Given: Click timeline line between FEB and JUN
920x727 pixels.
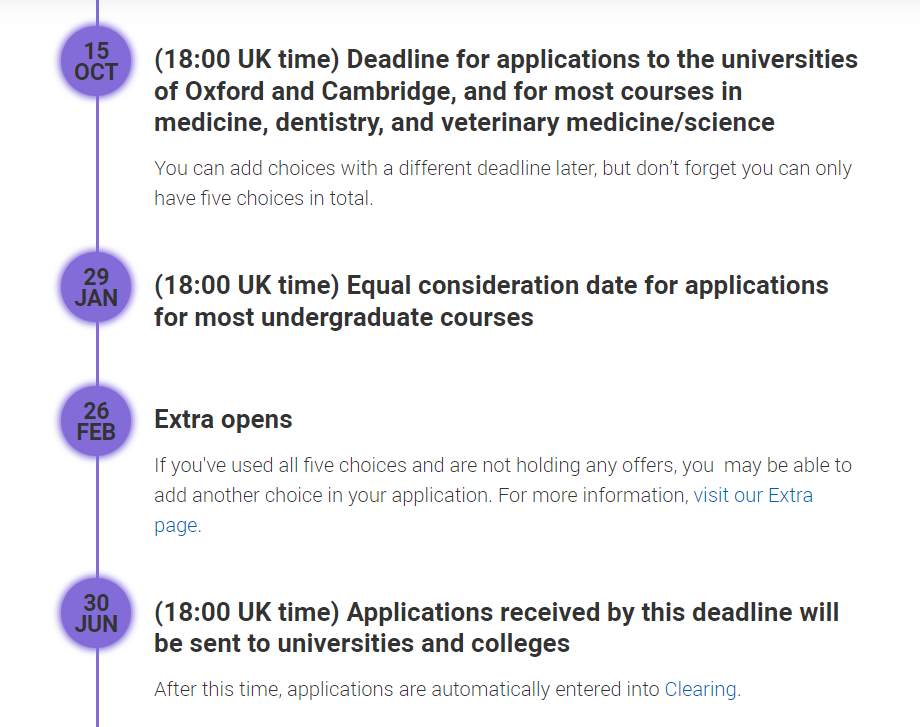Looking at the screenshot, I should (x=97, y=517).
